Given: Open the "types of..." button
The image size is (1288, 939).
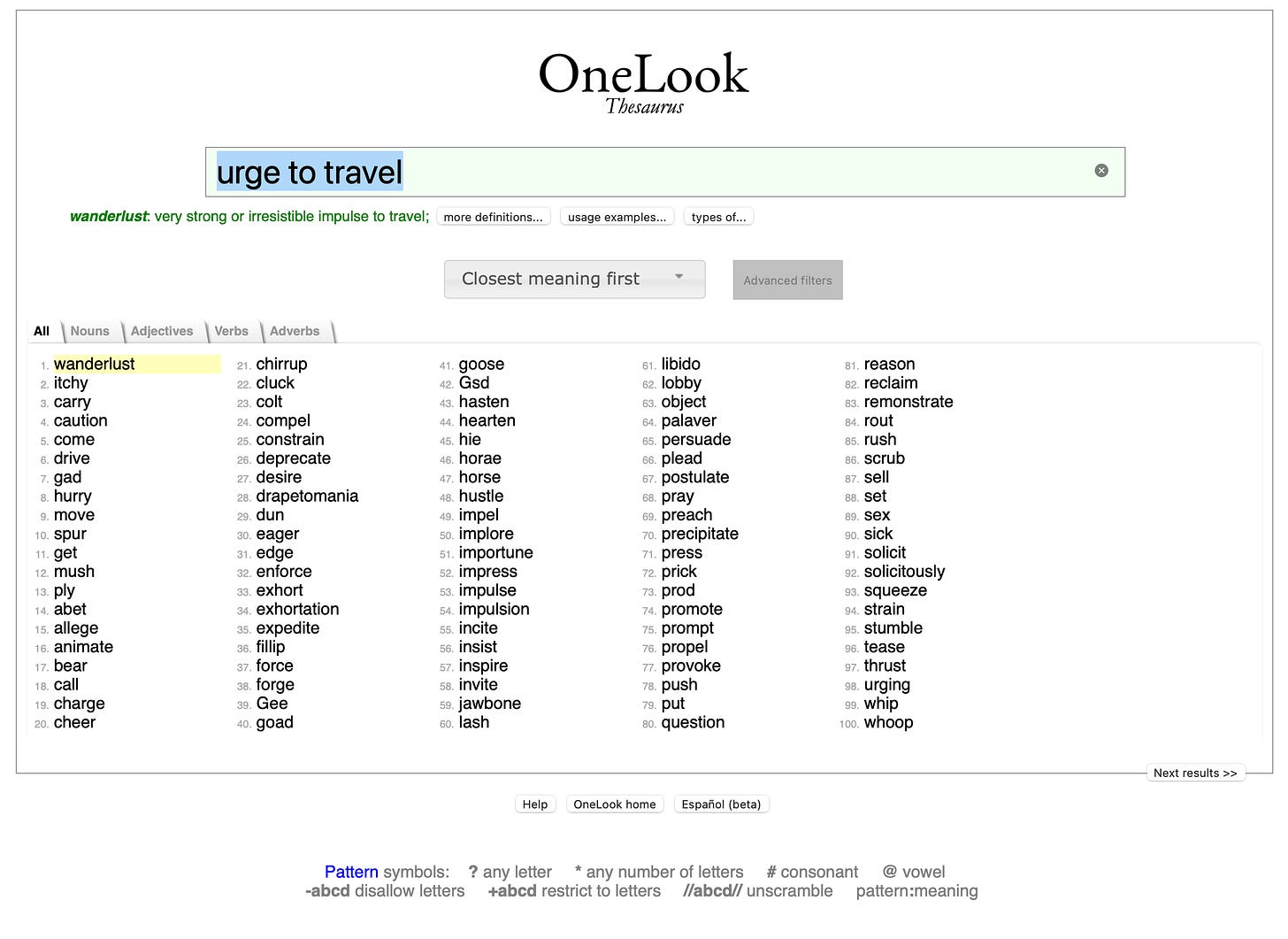Looking at the screenshot, I should point(718,217).
